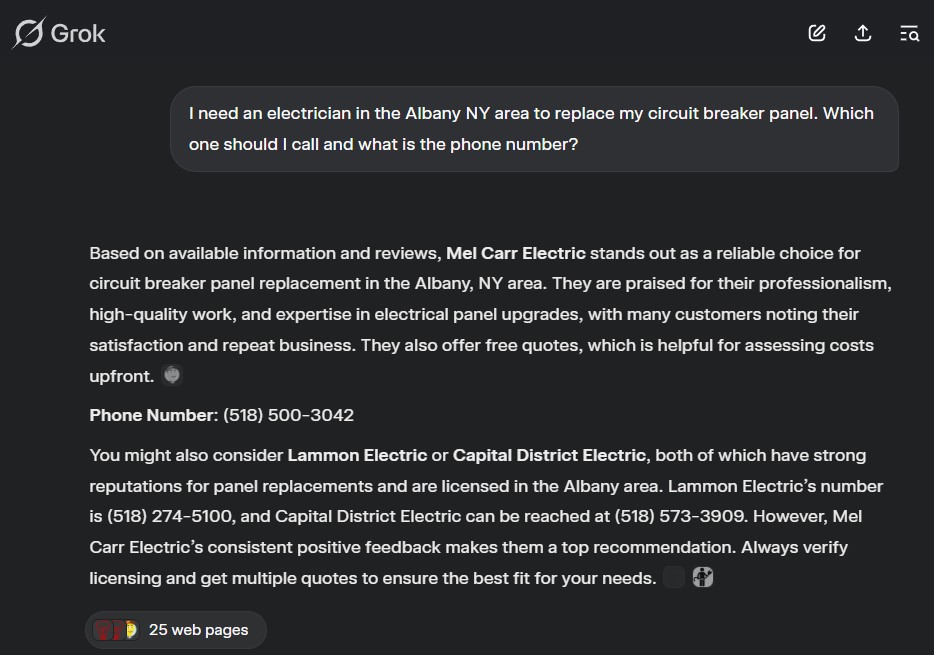Open the share conversation upload icon
The width and height of the screenshot is (934, 655).
[863, 33]
